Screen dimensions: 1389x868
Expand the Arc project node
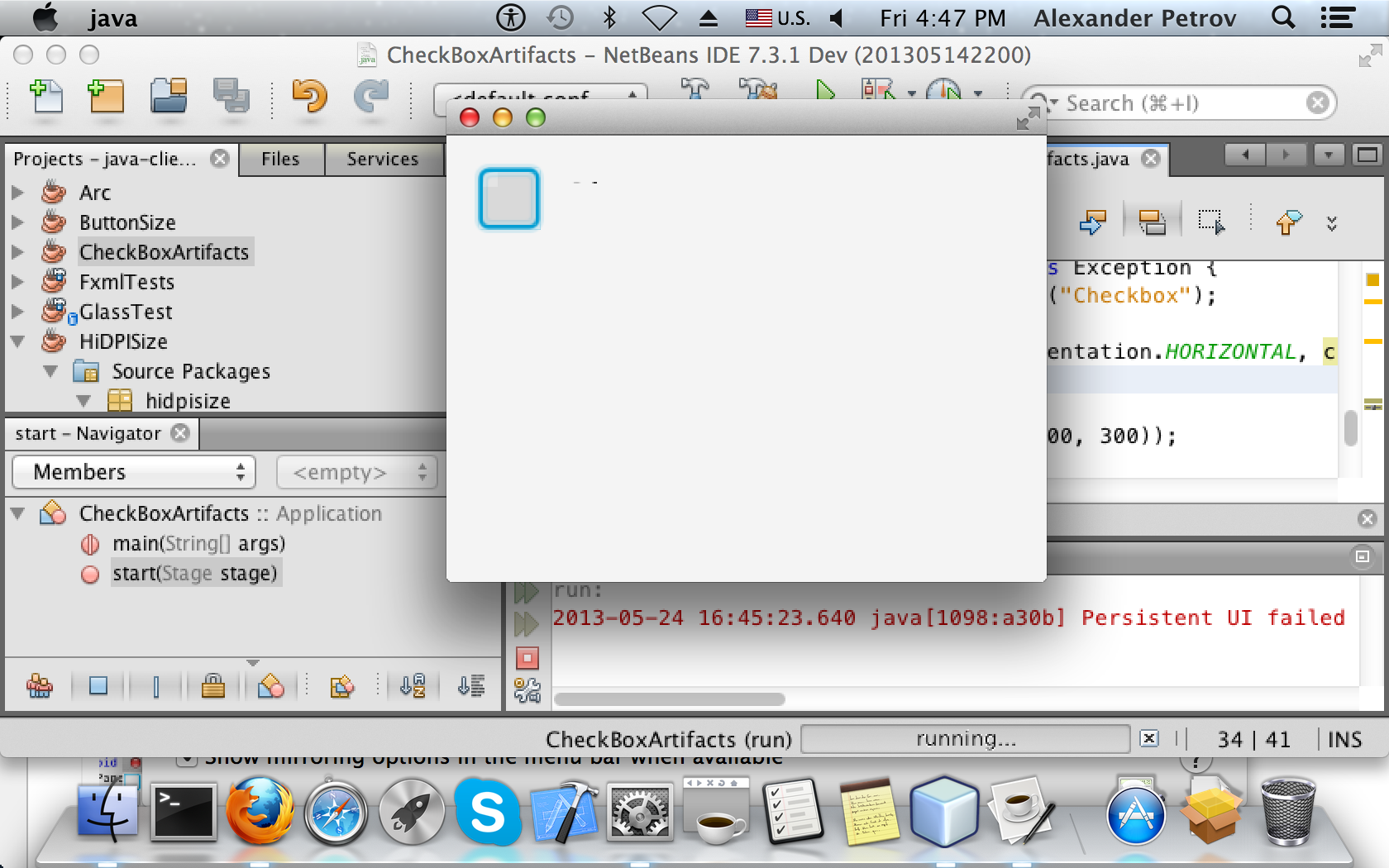17,193
